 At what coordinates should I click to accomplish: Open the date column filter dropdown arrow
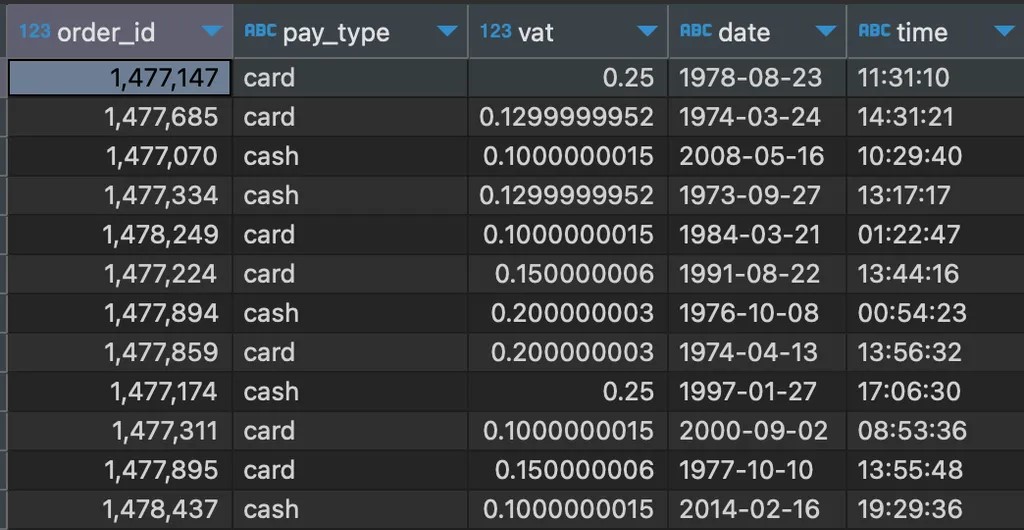(x=825, y=31)
